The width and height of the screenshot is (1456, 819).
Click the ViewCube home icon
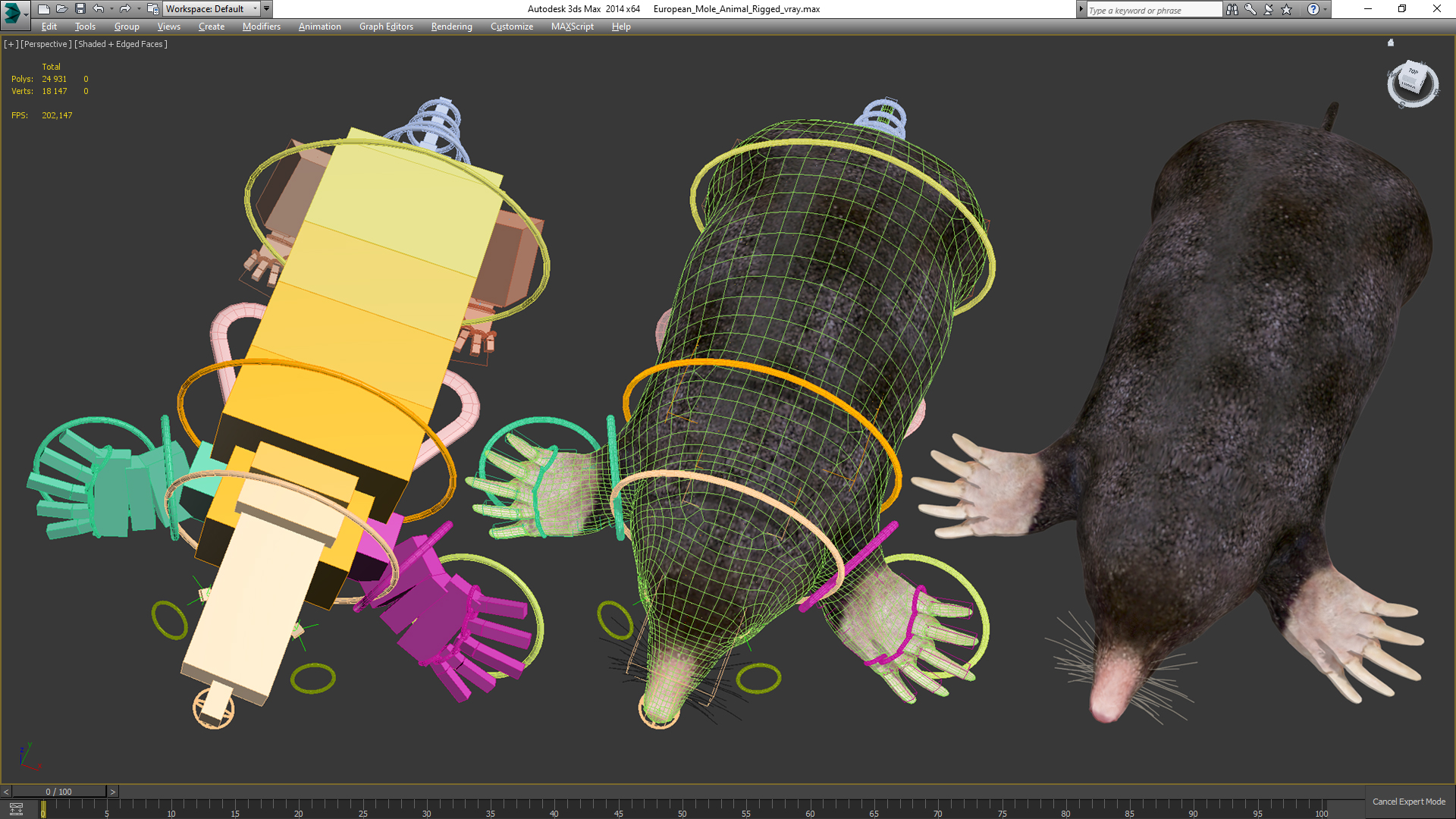(1391, 43)
